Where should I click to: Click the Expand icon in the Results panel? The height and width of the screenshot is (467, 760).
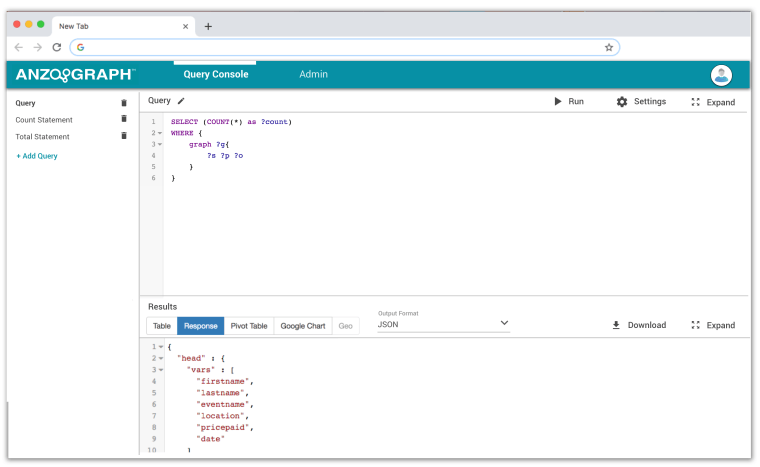(x=696, y=325)
